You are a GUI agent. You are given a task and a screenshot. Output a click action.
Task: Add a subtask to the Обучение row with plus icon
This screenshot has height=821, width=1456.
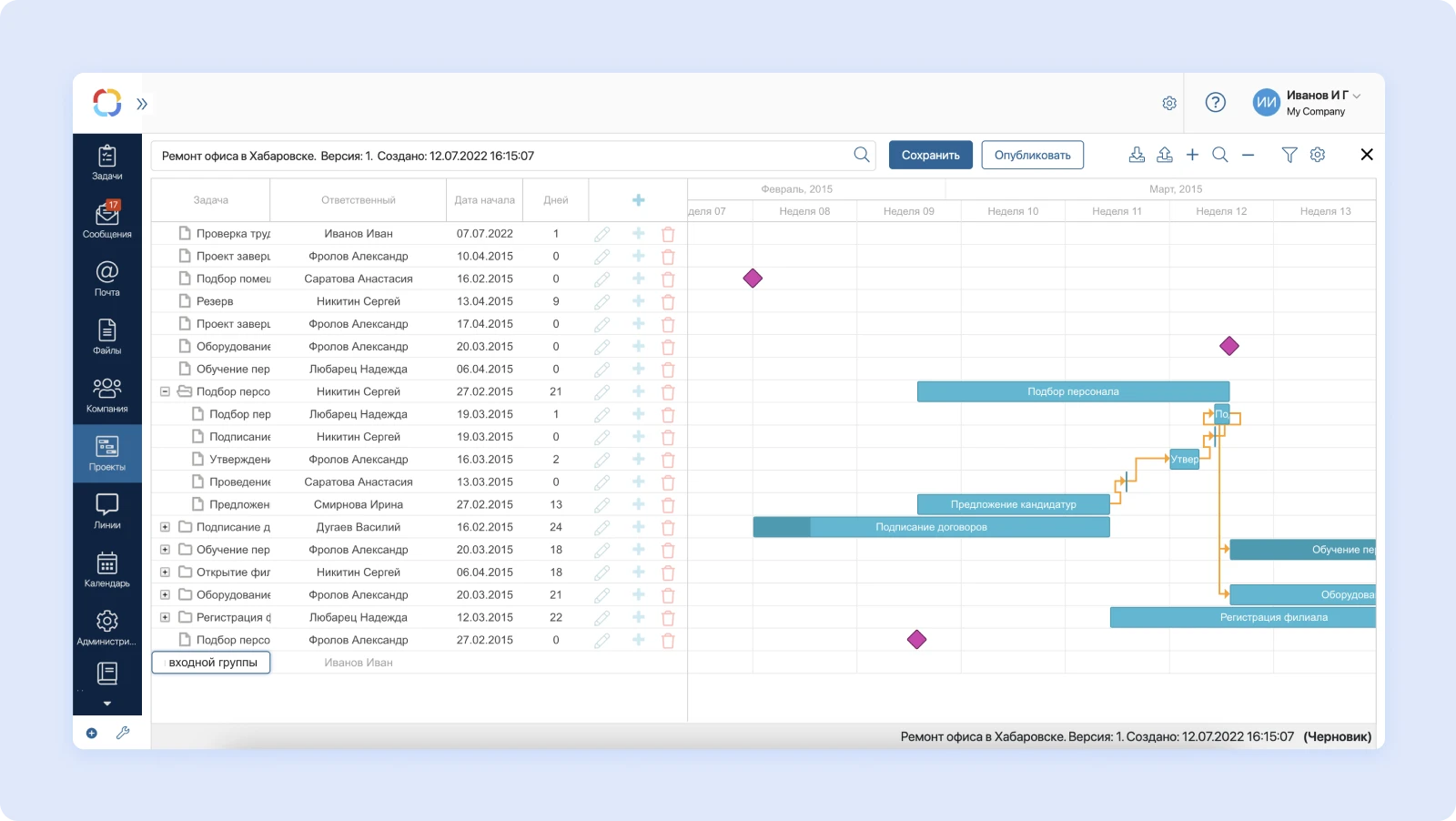(x=638, y=370)
